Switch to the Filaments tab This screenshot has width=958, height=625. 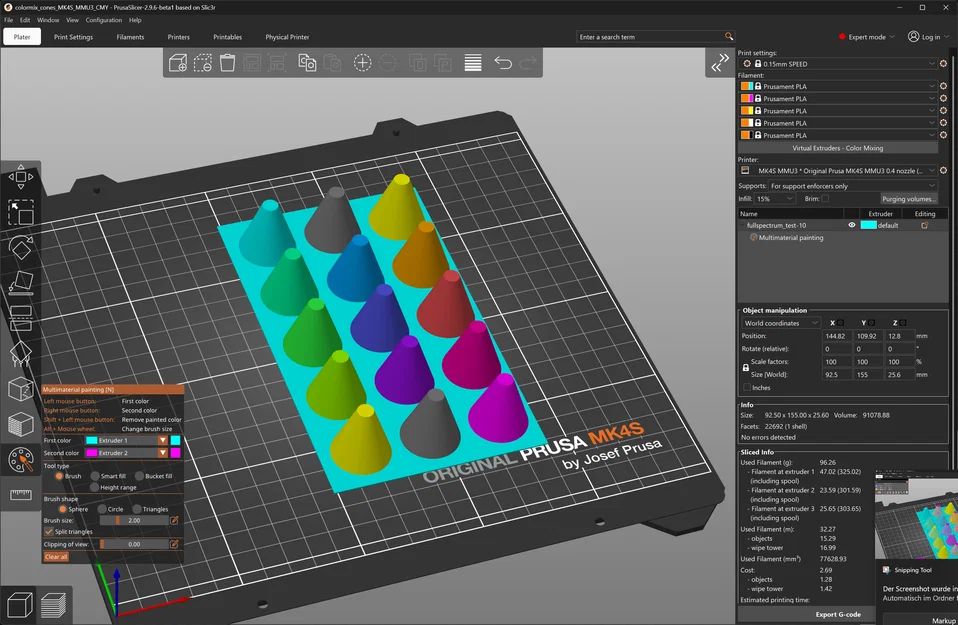tap(130, 37)
